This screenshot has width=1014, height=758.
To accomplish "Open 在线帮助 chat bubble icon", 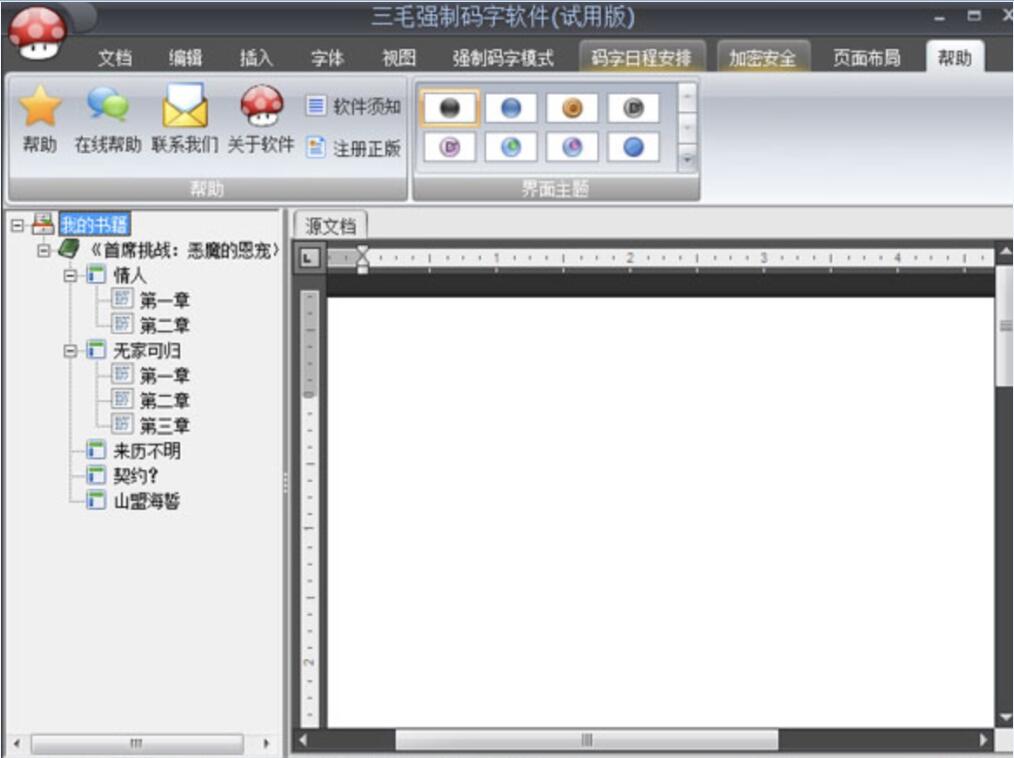I will click(x=107, y=106).
